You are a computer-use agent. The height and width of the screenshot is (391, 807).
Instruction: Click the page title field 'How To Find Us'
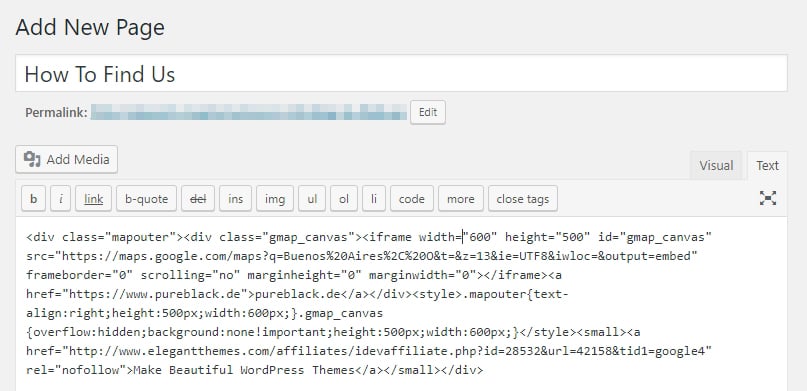pos(401,74)
